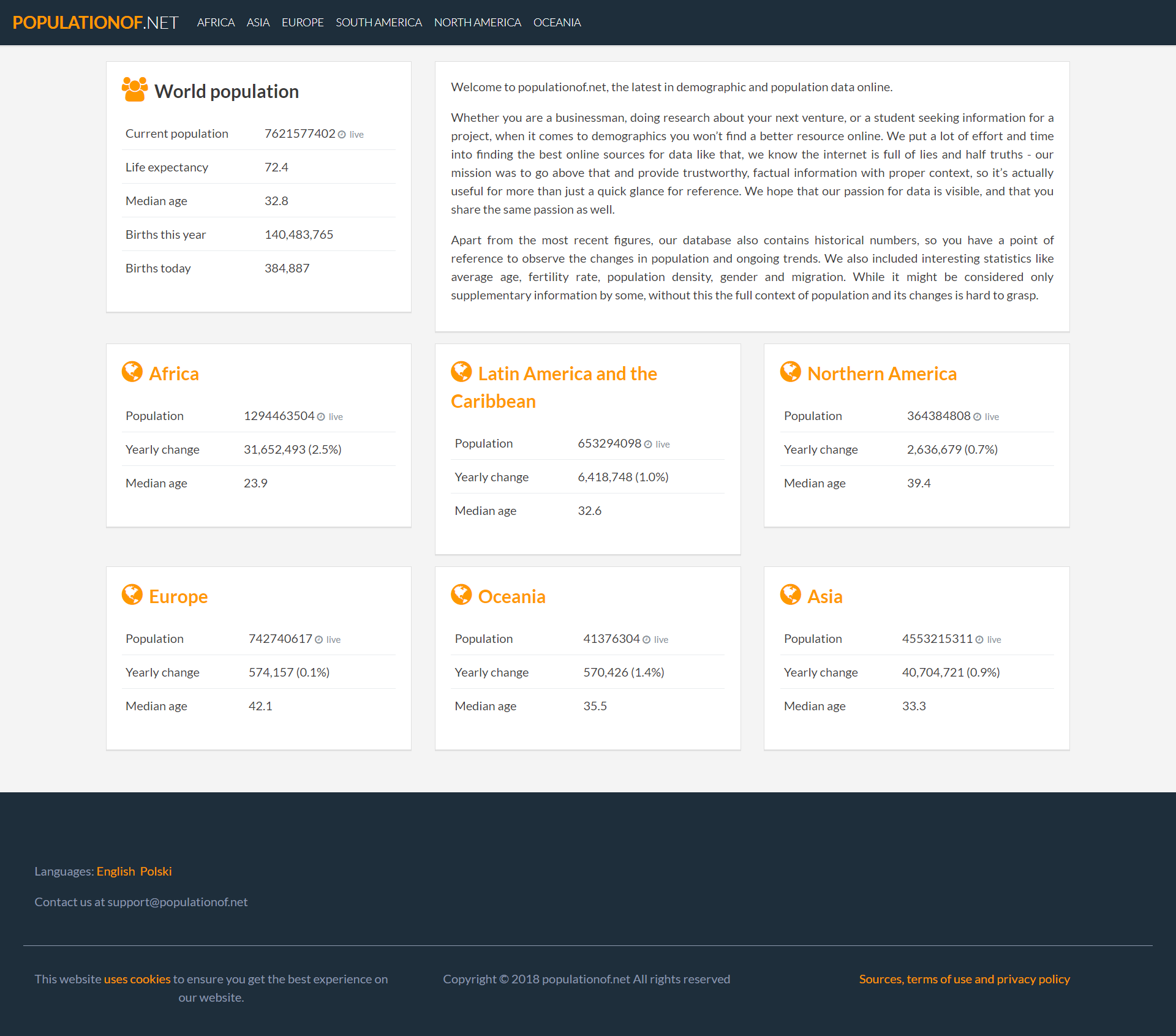Go to OCEANIA in the top navigation

click(557, 23)
